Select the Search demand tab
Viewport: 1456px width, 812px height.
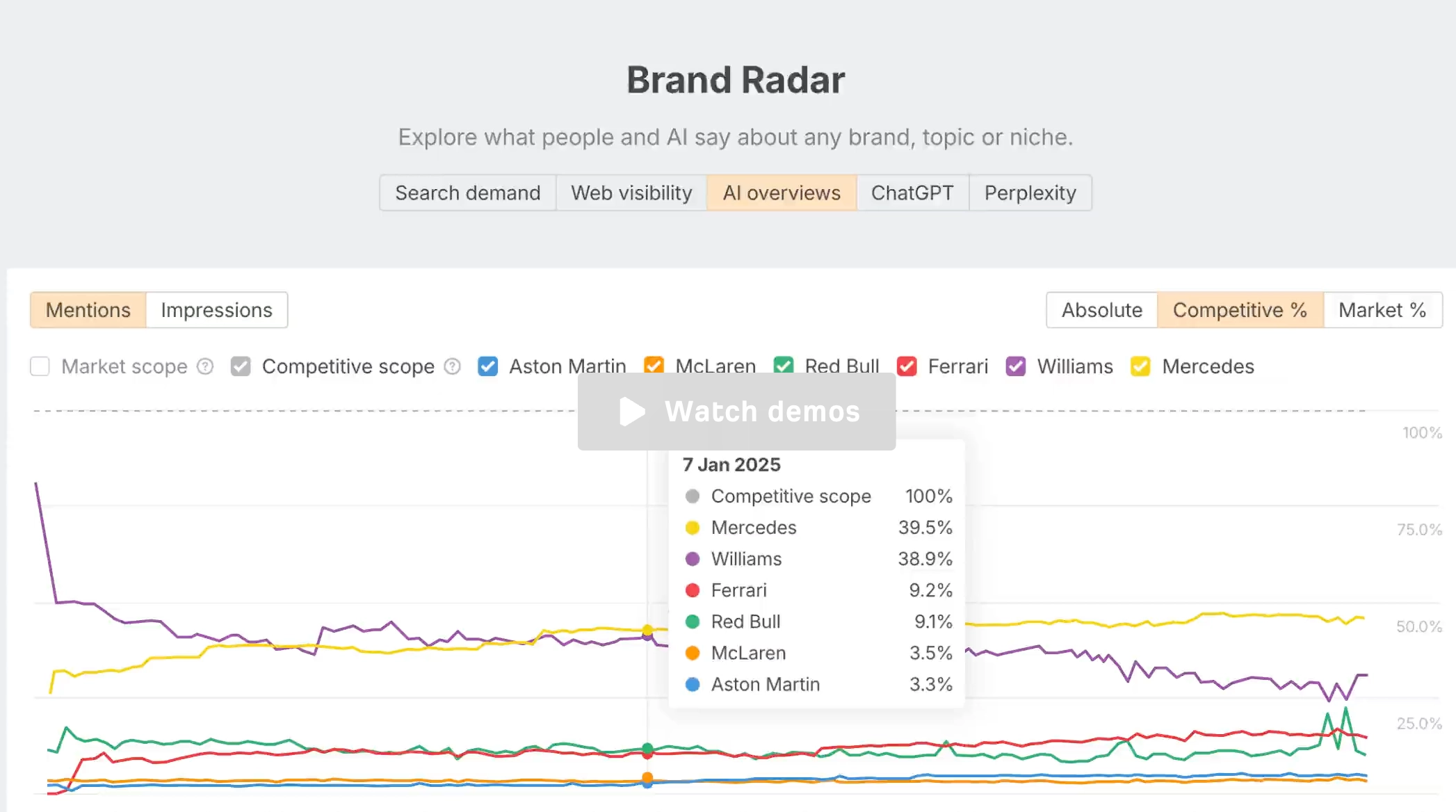[468, 193]
